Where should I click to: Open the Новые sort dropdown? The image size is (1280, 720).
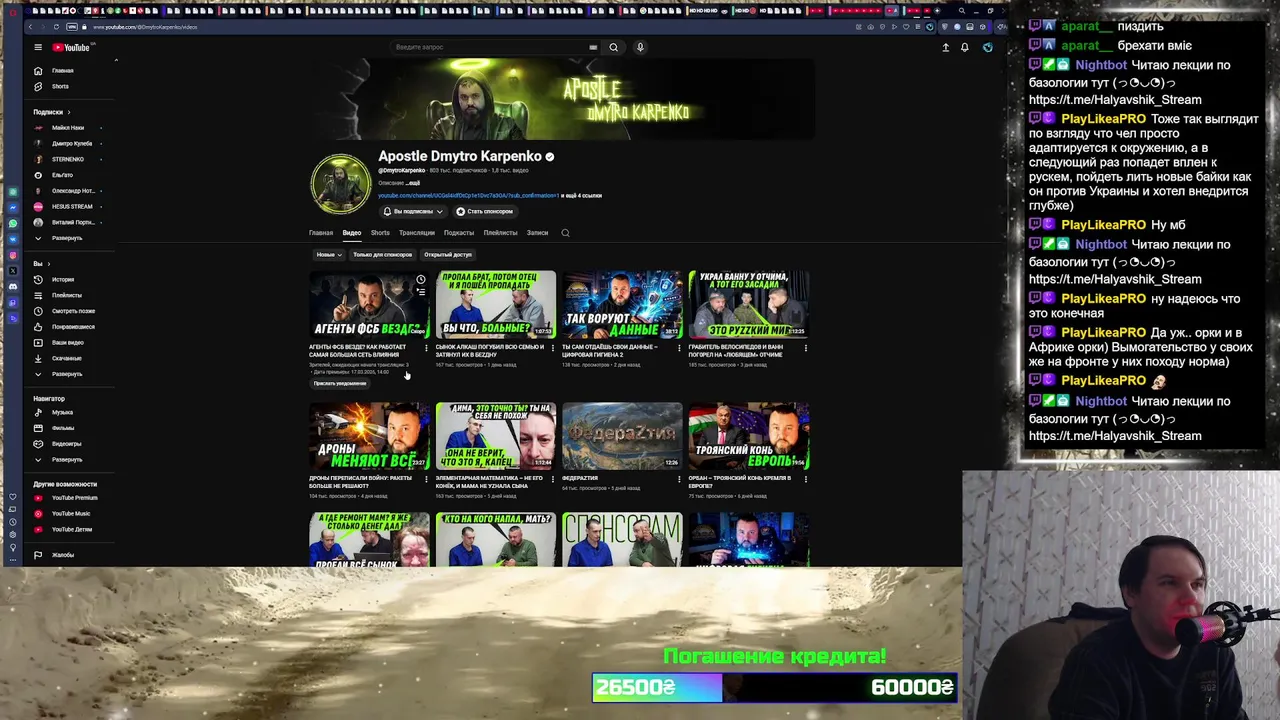pos(329,255)
